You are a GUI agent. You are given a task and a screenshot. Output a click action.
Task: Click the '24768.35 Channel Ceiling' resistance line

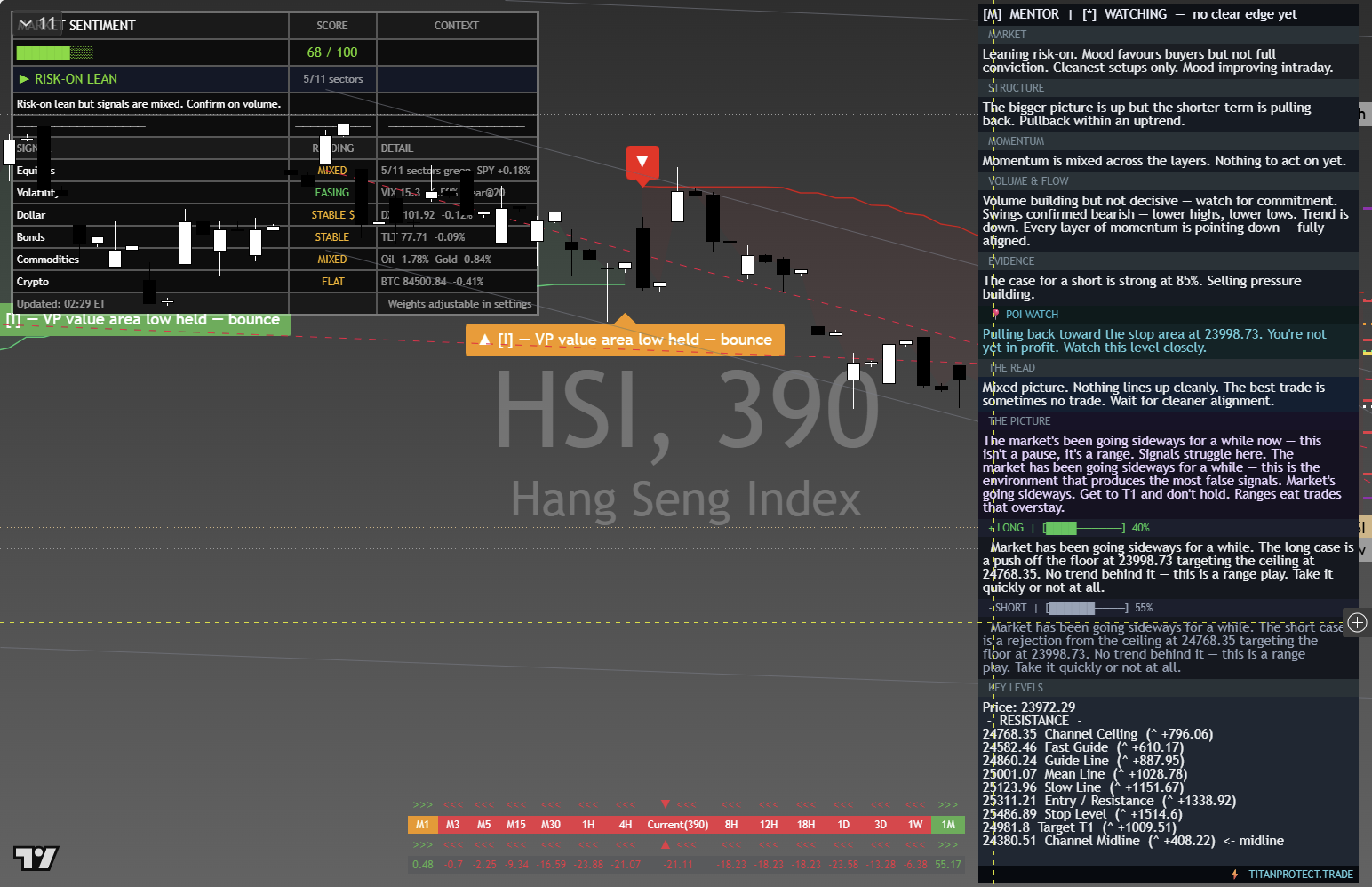tap(1097, 734)
